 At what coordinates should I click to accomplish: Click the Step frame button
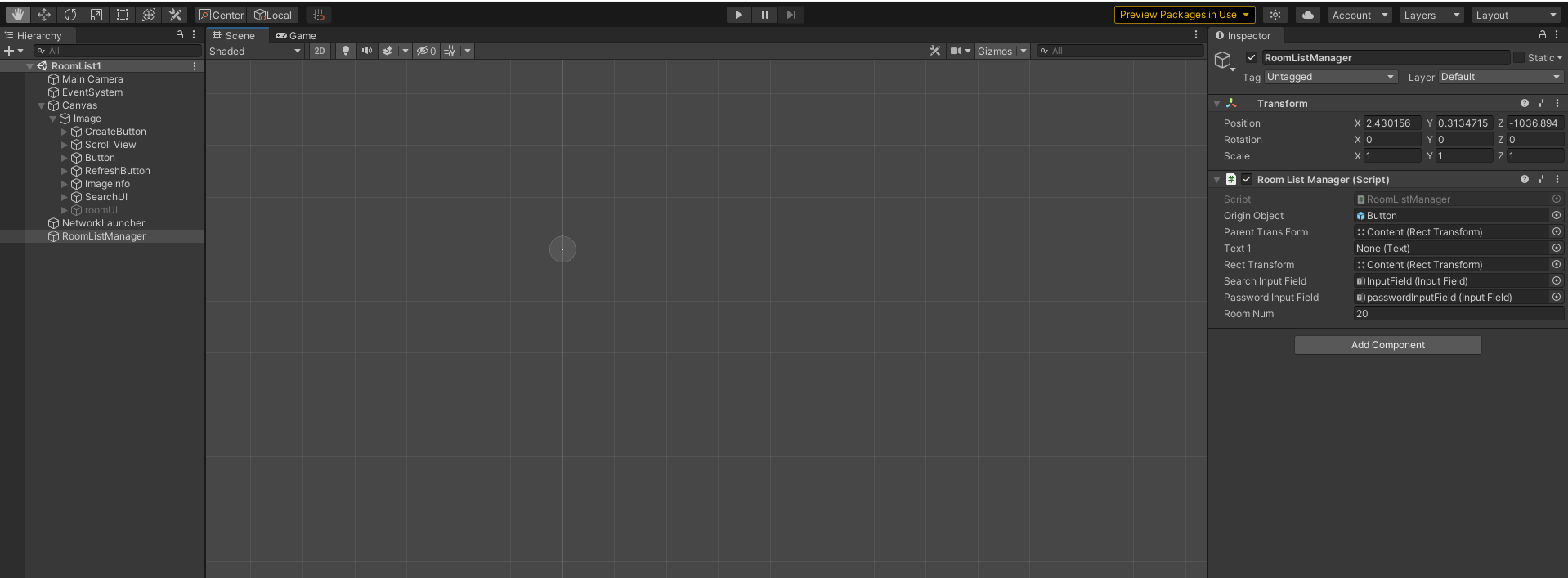tap(791, 15)
